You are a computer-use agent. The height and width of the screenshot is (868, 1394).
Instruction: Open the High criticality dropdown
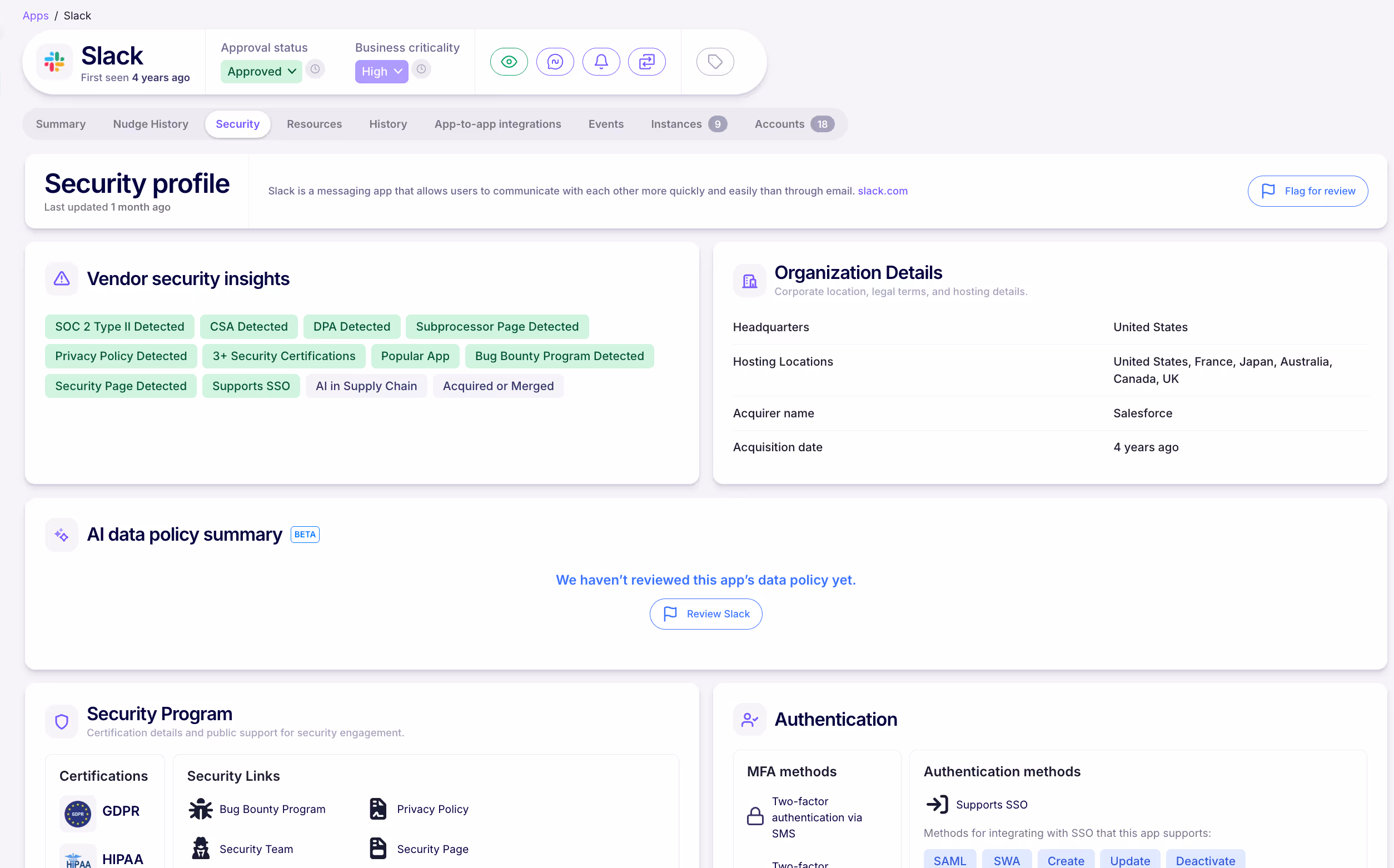(x=381, y=71)
